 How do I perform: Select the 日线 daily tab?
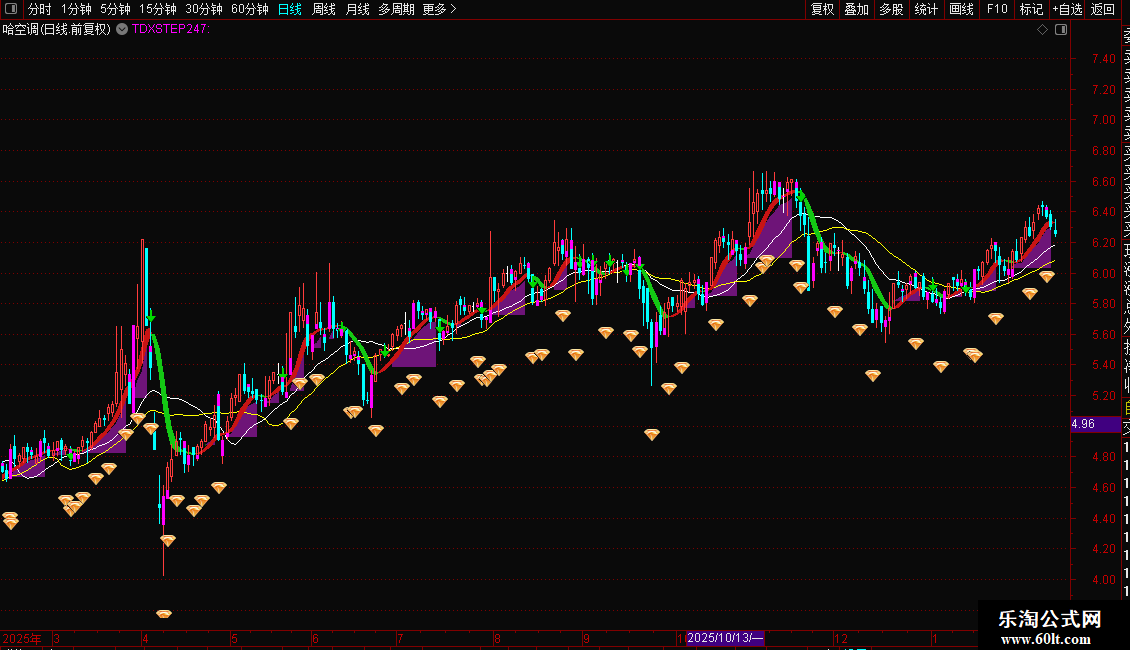point(290,9)
